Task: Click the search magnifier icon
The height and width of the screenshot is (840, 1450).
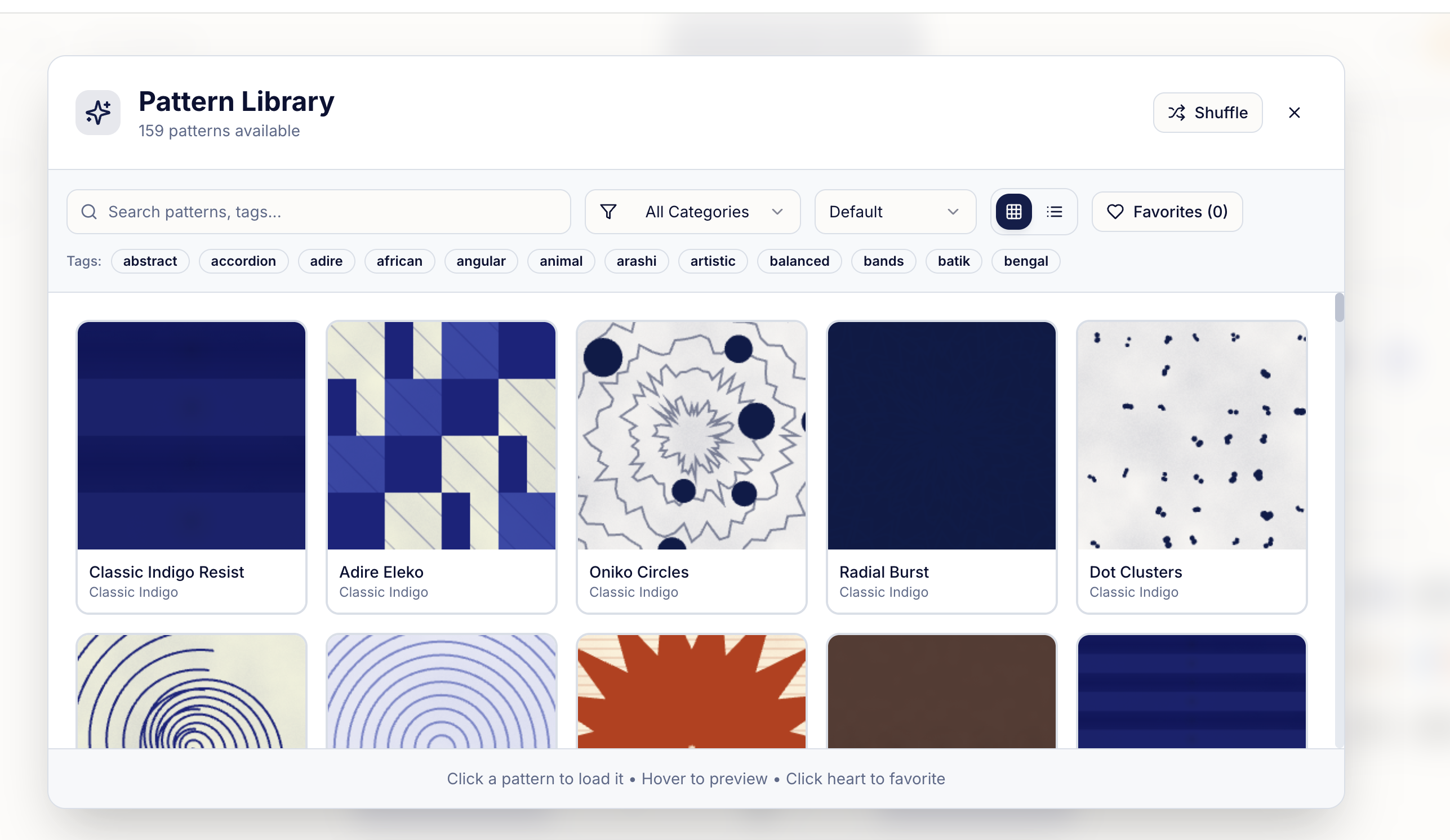Action: 89,212
